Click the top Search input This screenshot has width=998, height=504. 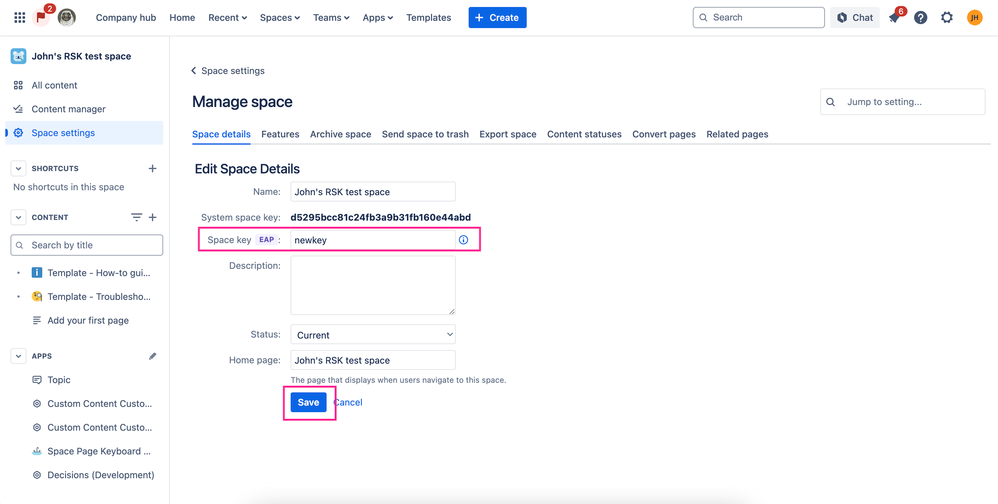(x=759, y=18)
